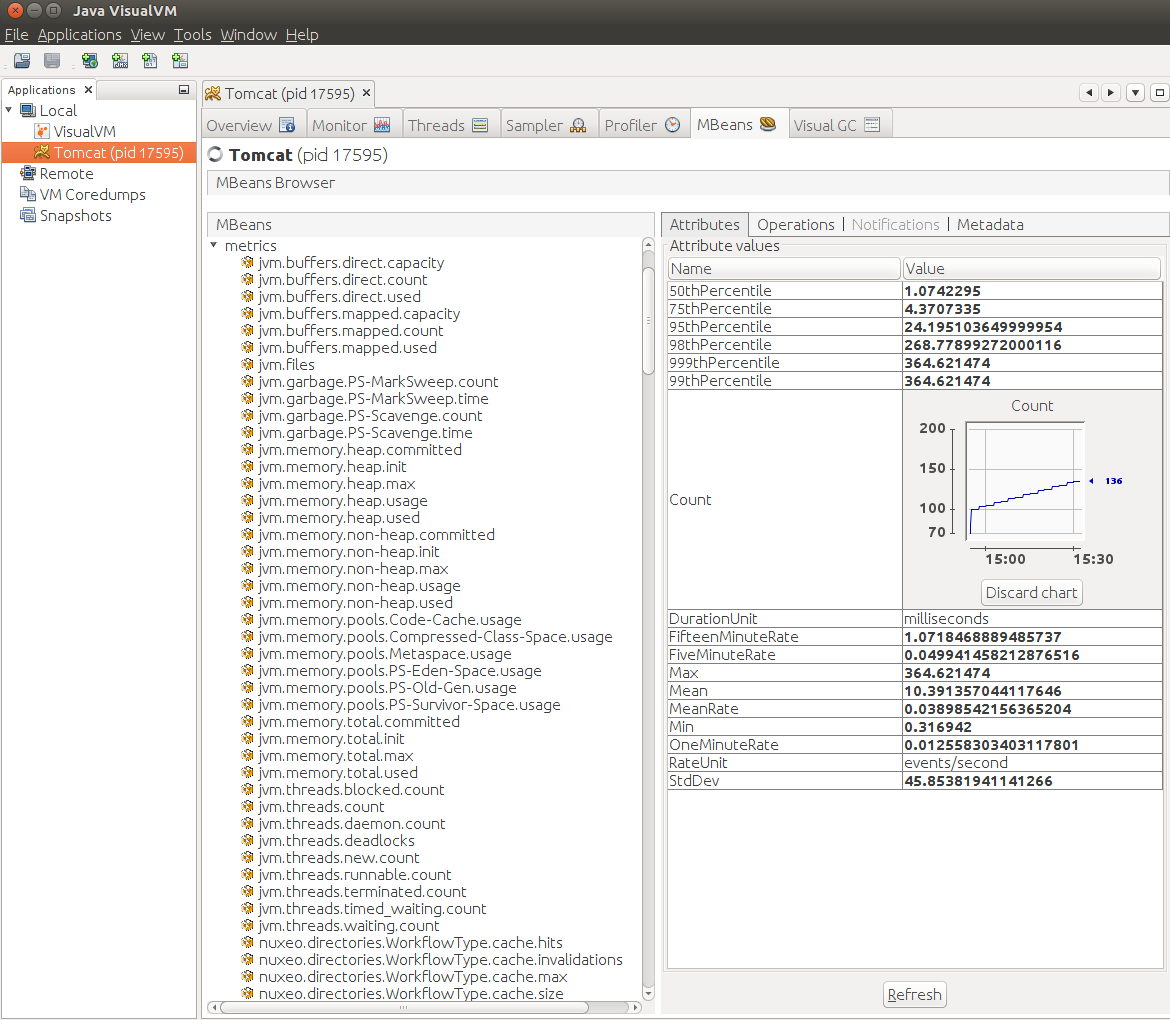The image size is (1170, 1020).
Task: Click the DurationUnit value milliseconds
Action: tap(1032, 619)
